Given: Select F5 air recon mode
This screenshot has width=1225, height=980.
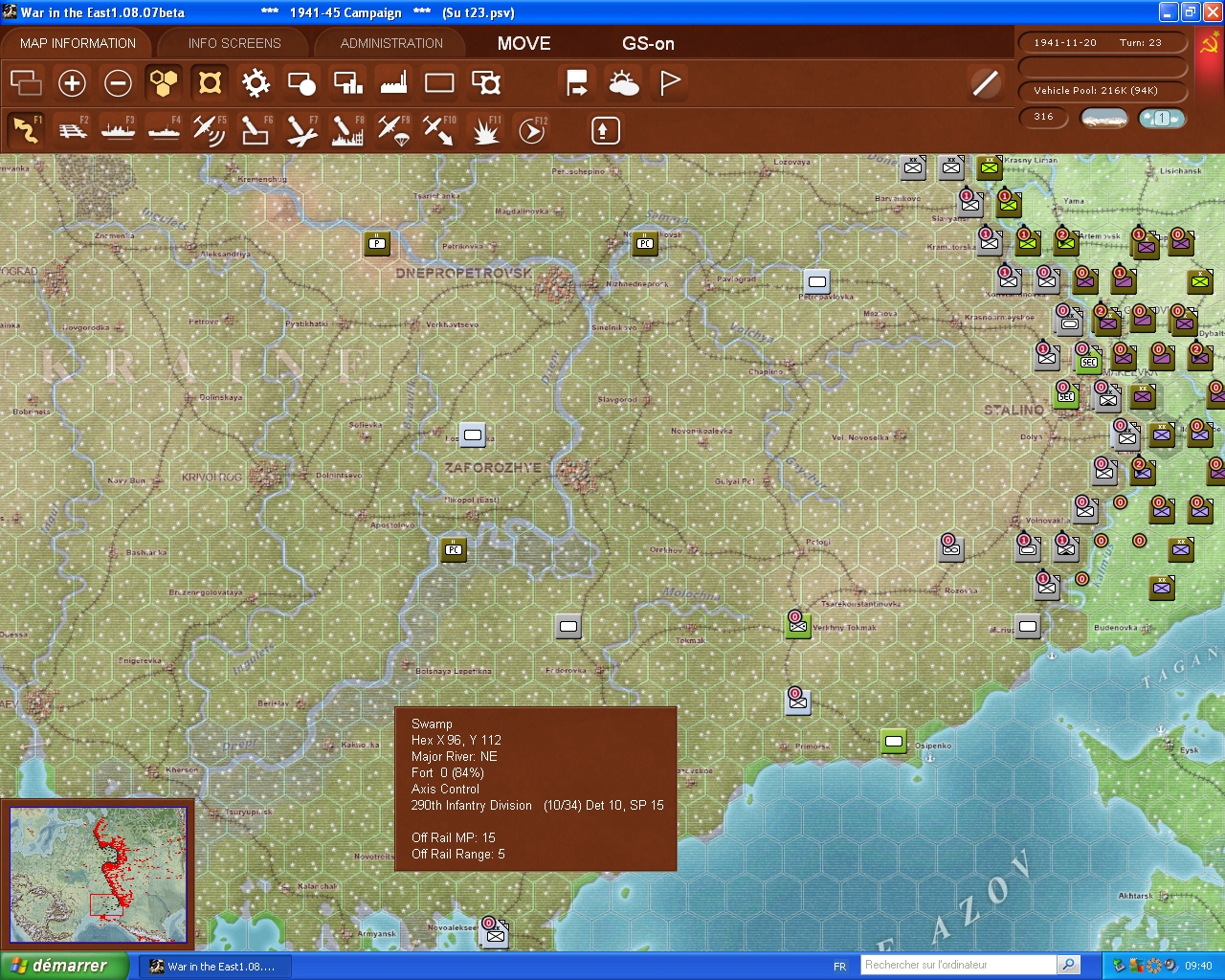Looking at the screenshot, I should [x=210, y=129].
